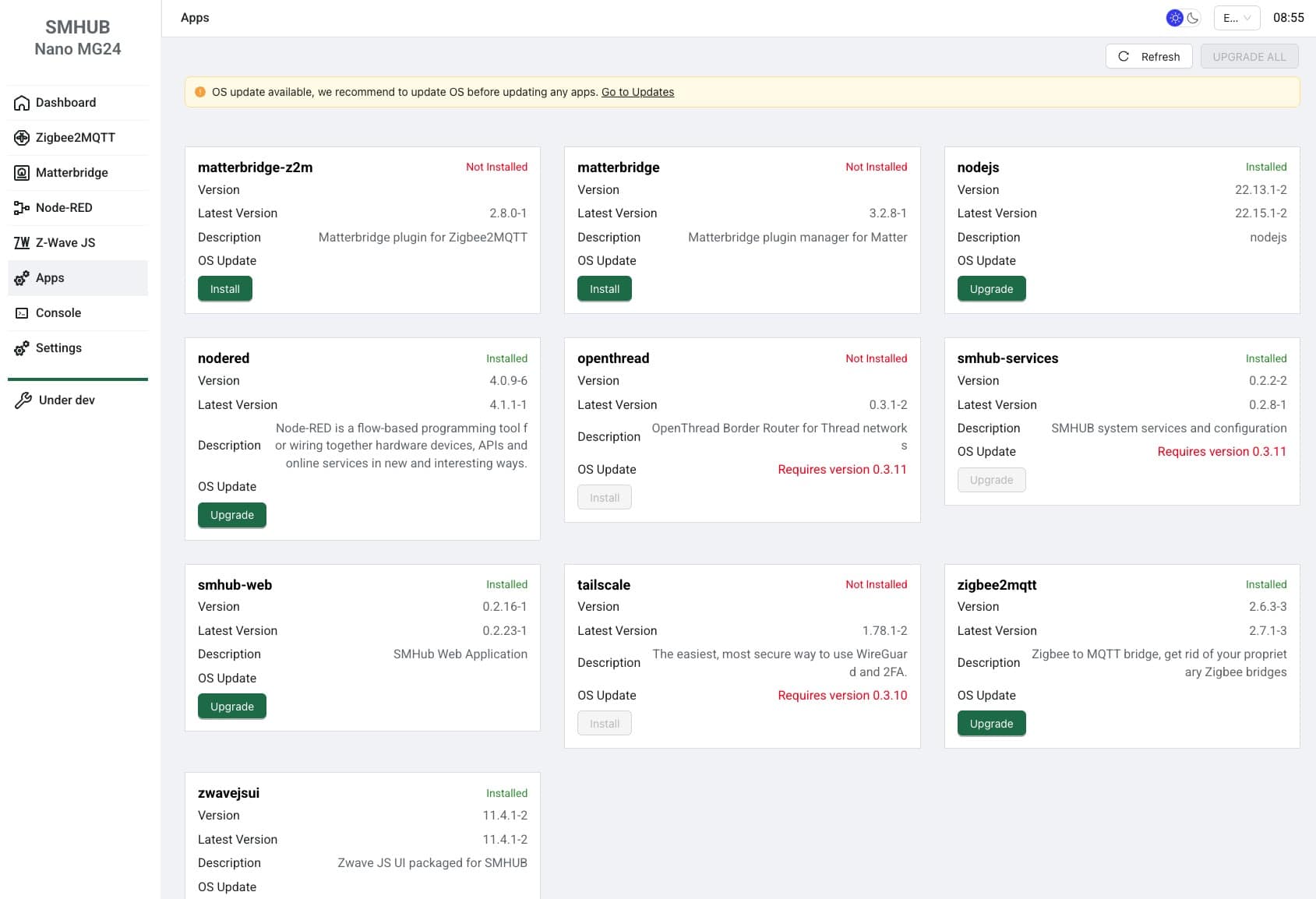The width and height of the screenshot is (1316, 899).
Task: Switch to dark mode moon toggle
Action: coord(1193,18)
